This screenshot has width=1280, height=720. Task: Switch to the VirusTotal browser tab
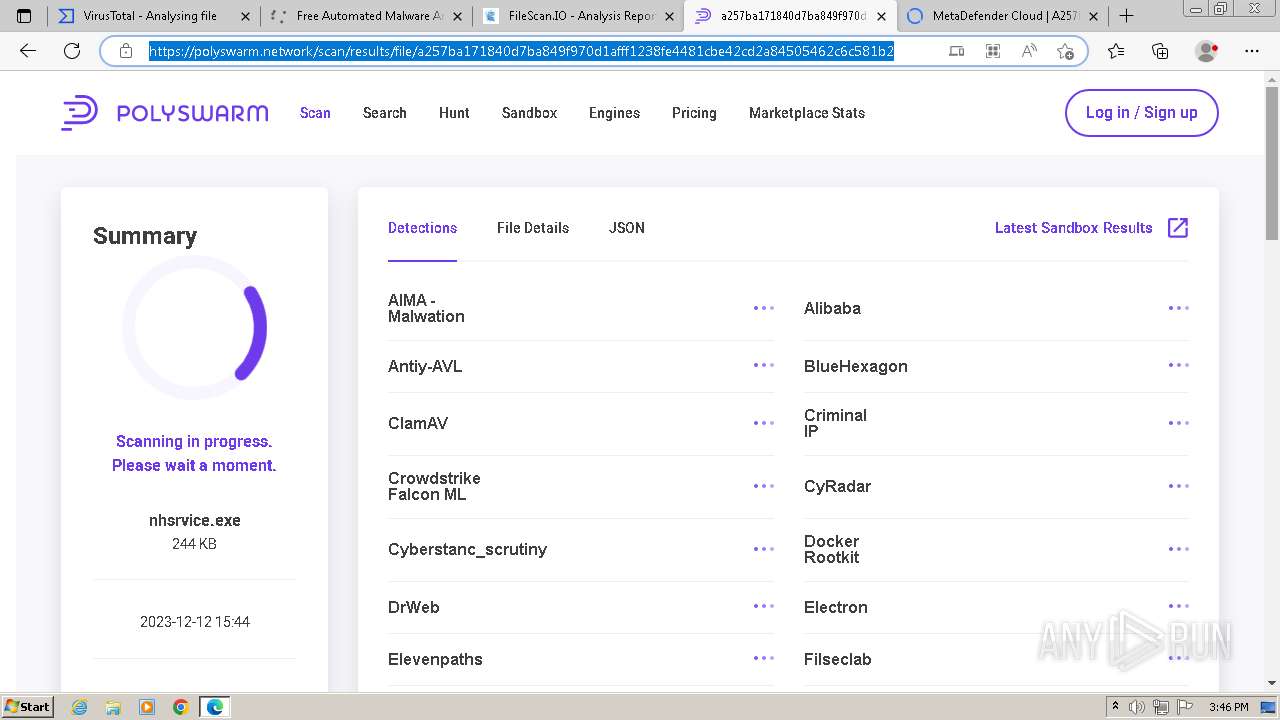pos(153,16)
